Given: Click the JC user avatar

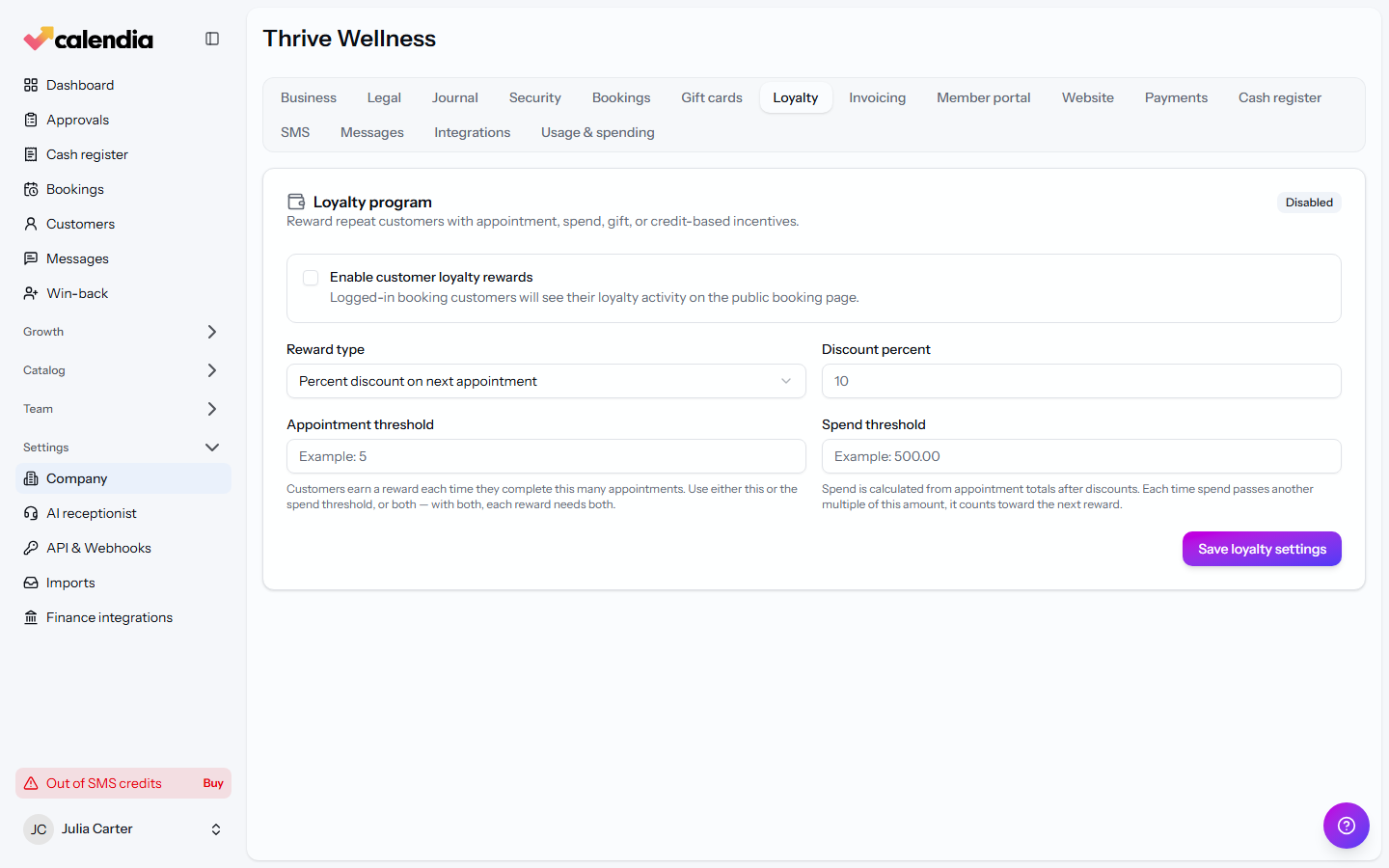Looking at the screenshot, I should (x=39, y=829).
